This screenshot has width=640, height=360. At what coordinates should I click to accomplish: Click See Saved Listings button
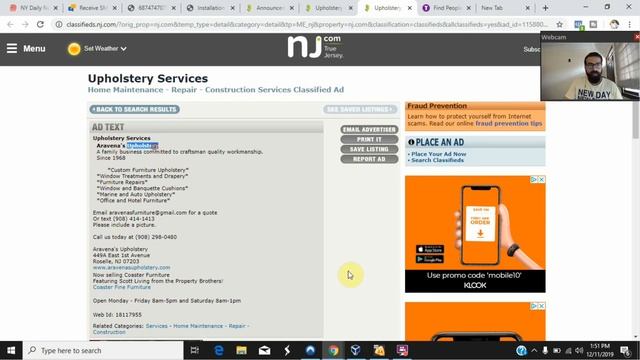(360, 109)
